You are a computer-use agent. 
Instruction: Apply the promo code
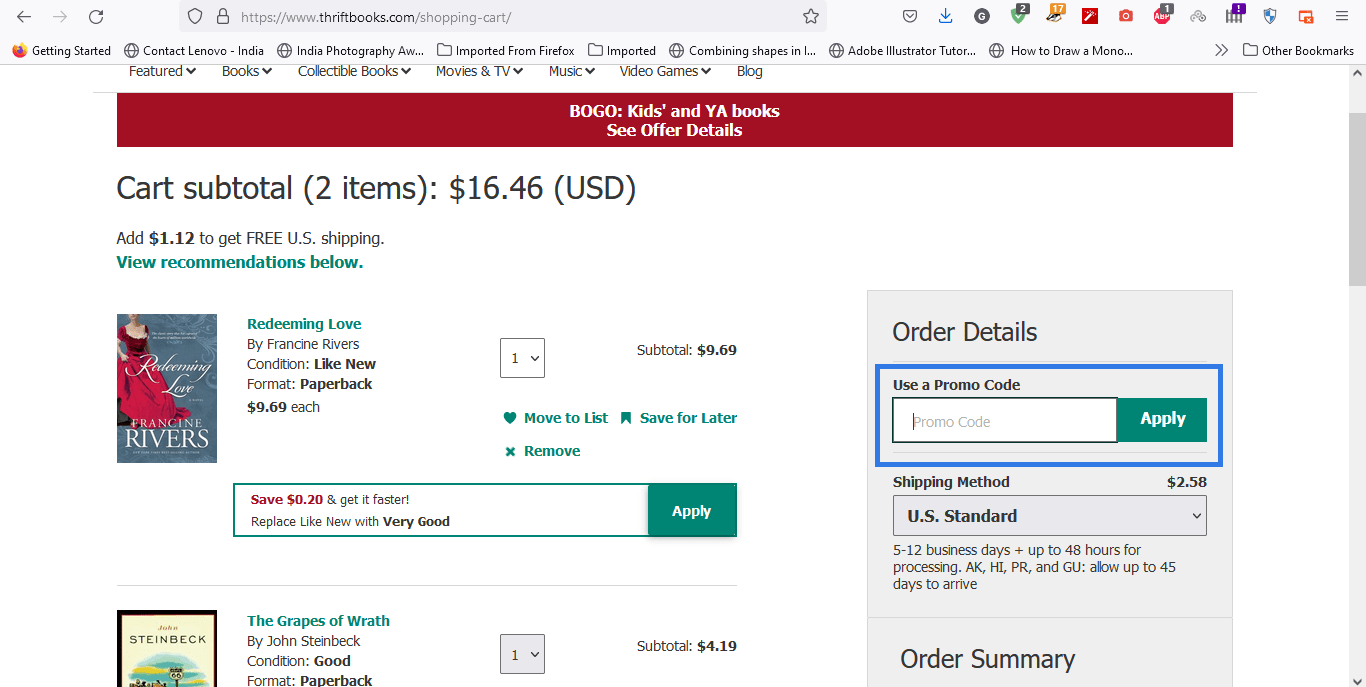tap(1162, 419)
